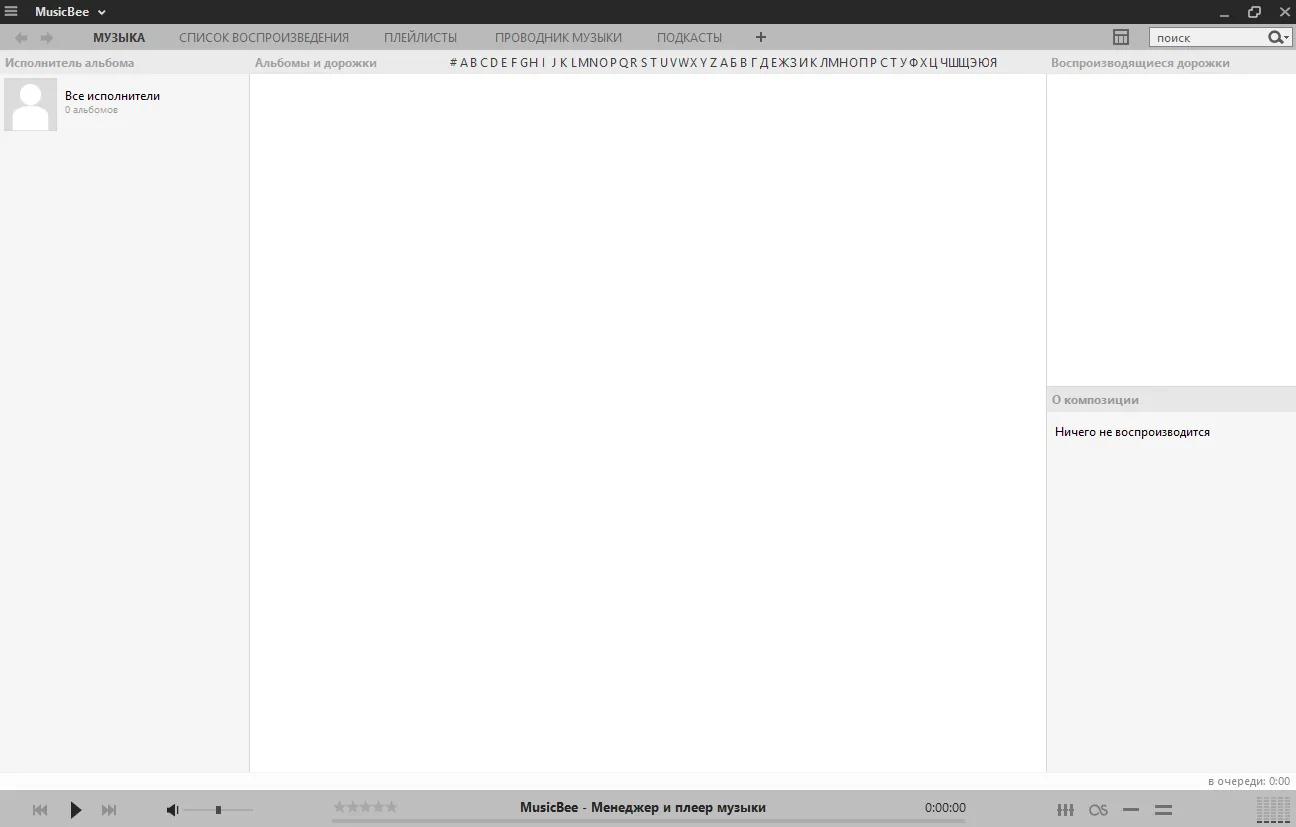Viewport: 1296px width, 827px height.
Task: Open the hamburger main menu
Action: 11,12
